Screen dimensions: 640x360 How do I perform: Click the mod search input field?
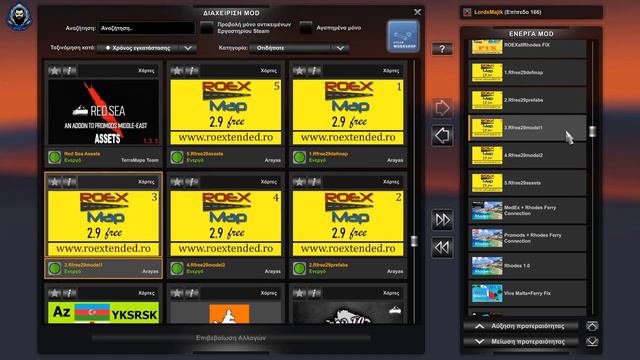(x=146, y=28)
